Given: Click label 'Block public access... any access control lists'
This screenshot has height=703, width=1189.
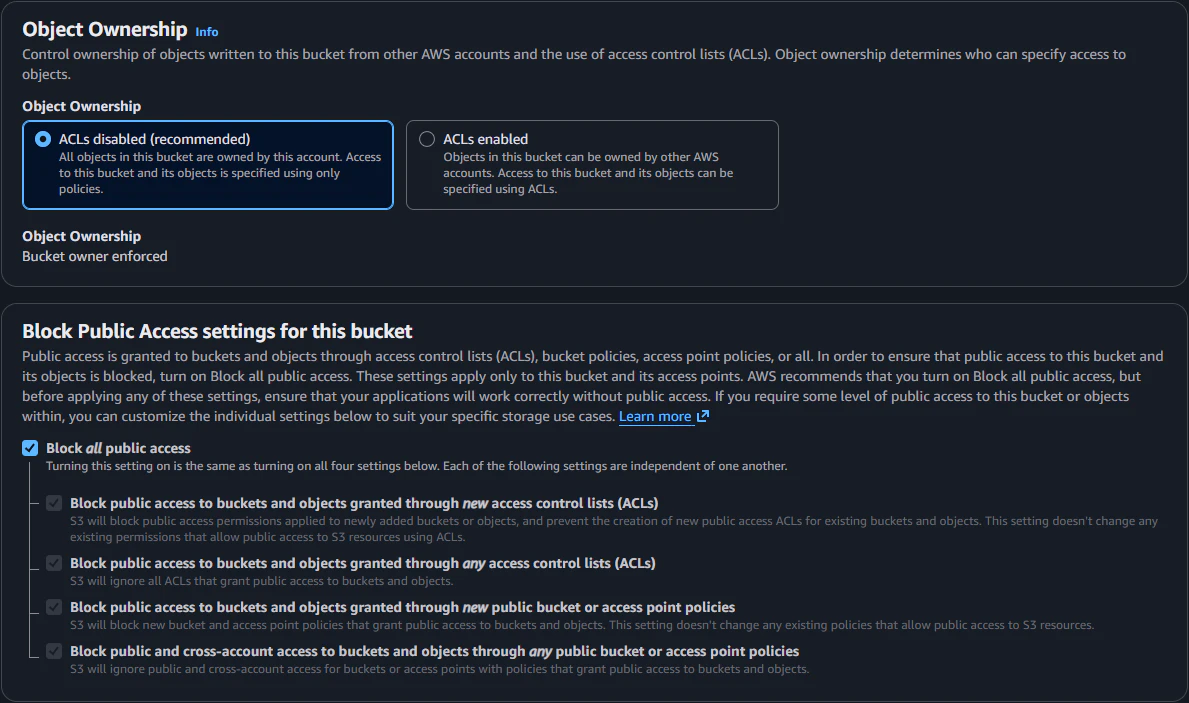Looking at the screenshot, I should click(x=362, y=563).
